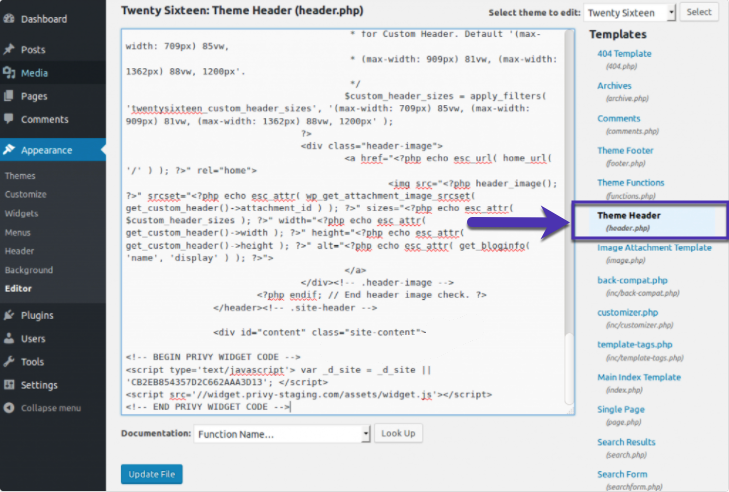The height and width of the screenshot is (492, 729).
Task: Open the Users menu label
Action: 33,339
